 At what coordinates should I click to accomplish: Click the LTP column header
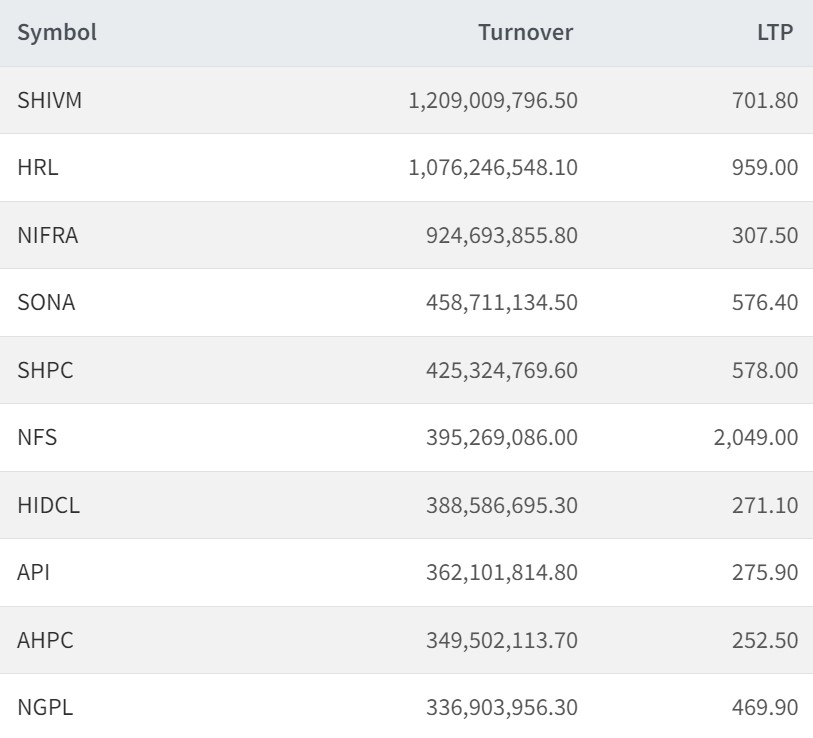[x=775, y=32]
